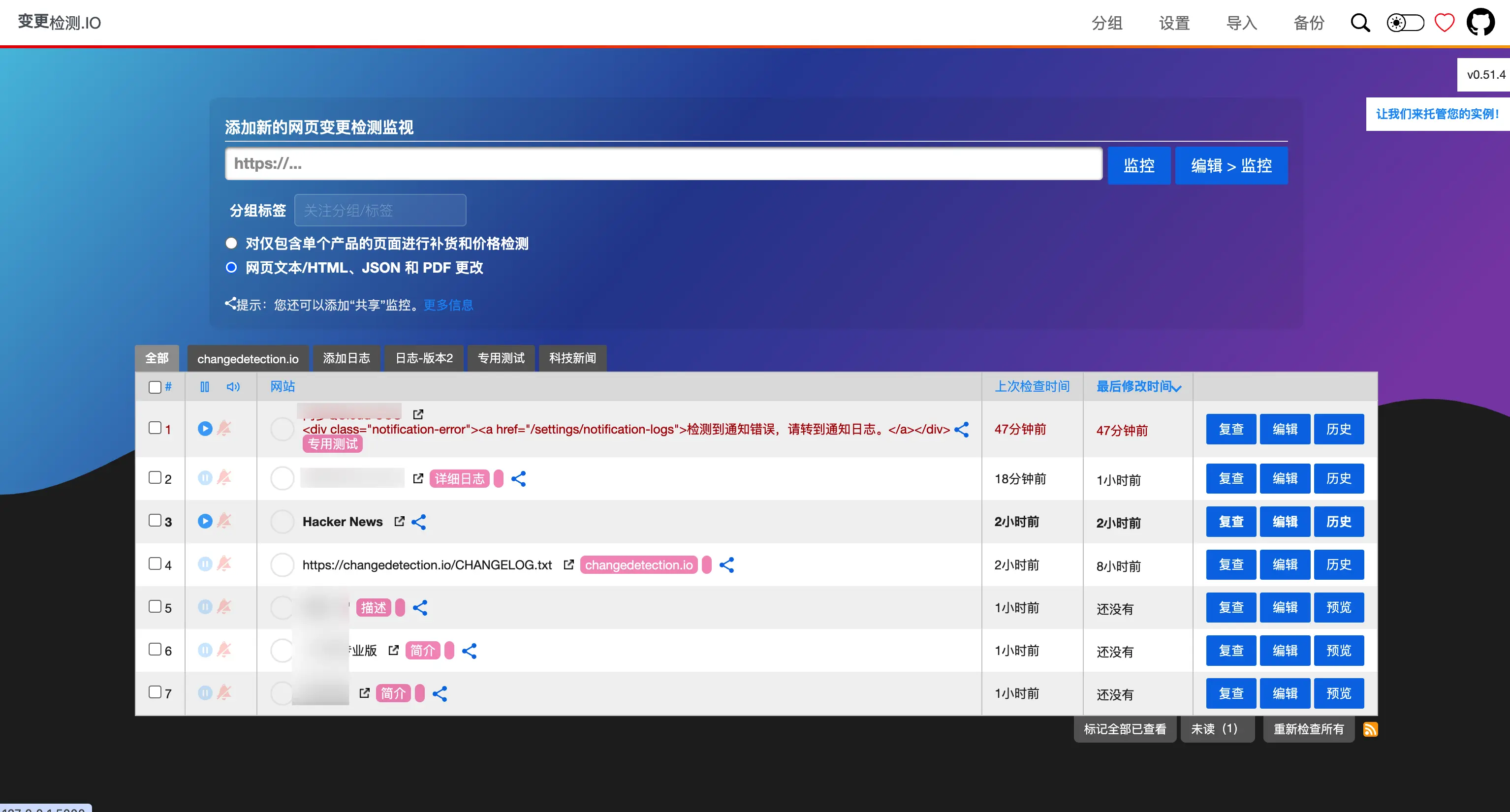Click pause column header icon
The height and width of the screenshot is (812, 1510).
(205, 387)
